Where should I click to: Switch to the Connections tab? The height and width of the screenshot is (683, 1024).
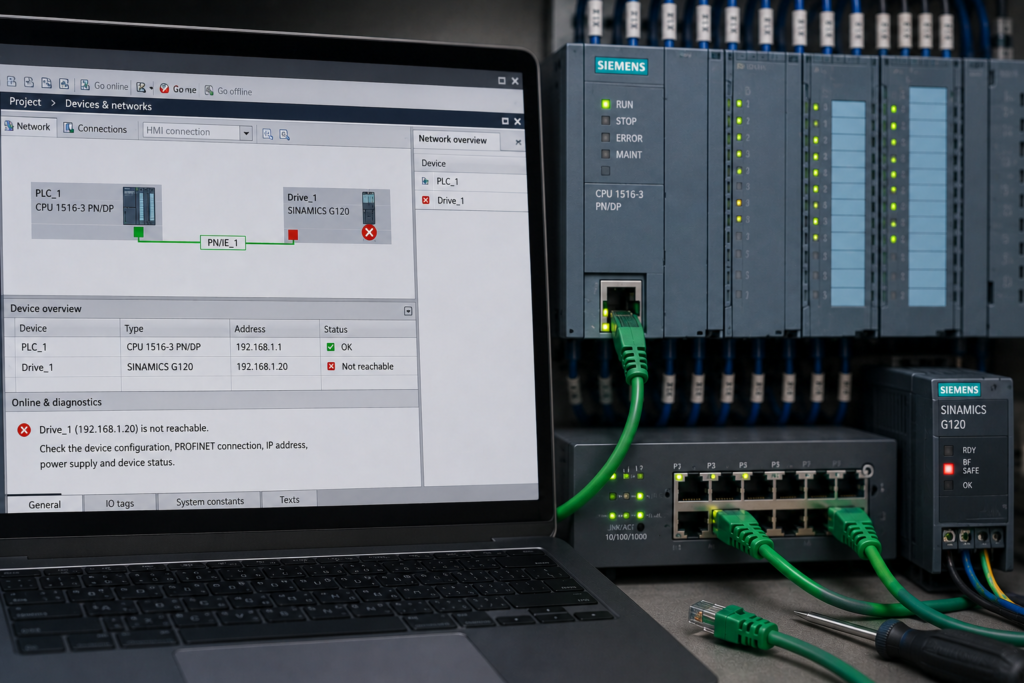pos(95,128)
